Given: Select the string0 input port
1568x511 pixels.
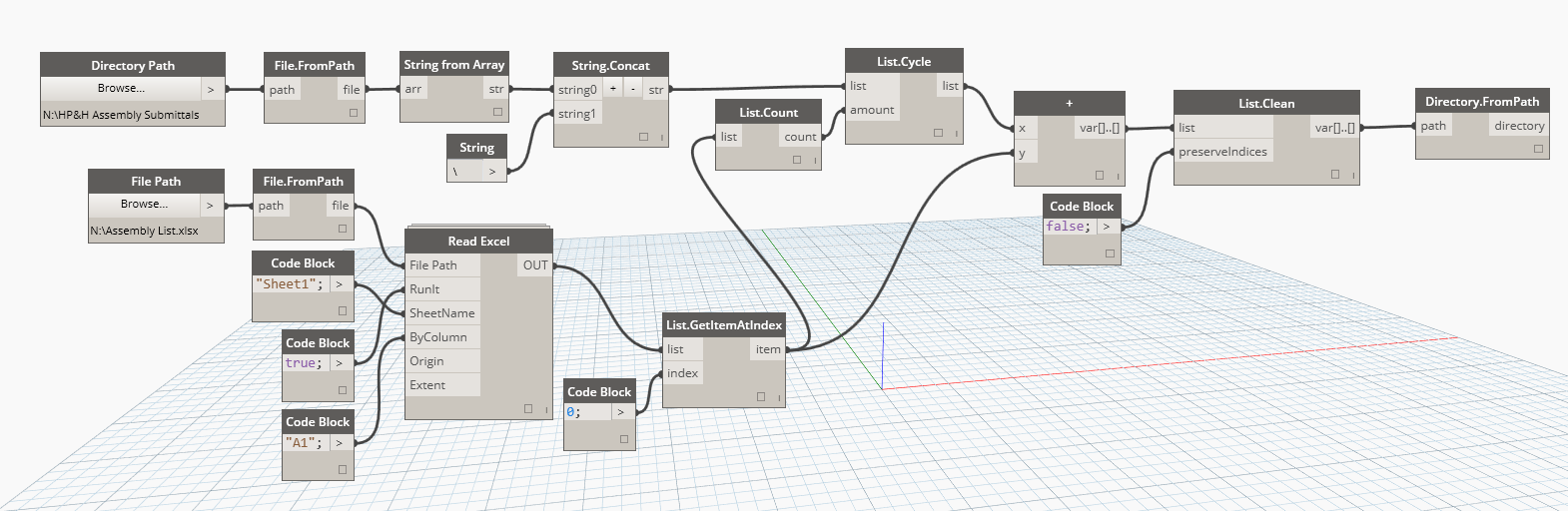Looking at the screenshot, I should point(577,89).
